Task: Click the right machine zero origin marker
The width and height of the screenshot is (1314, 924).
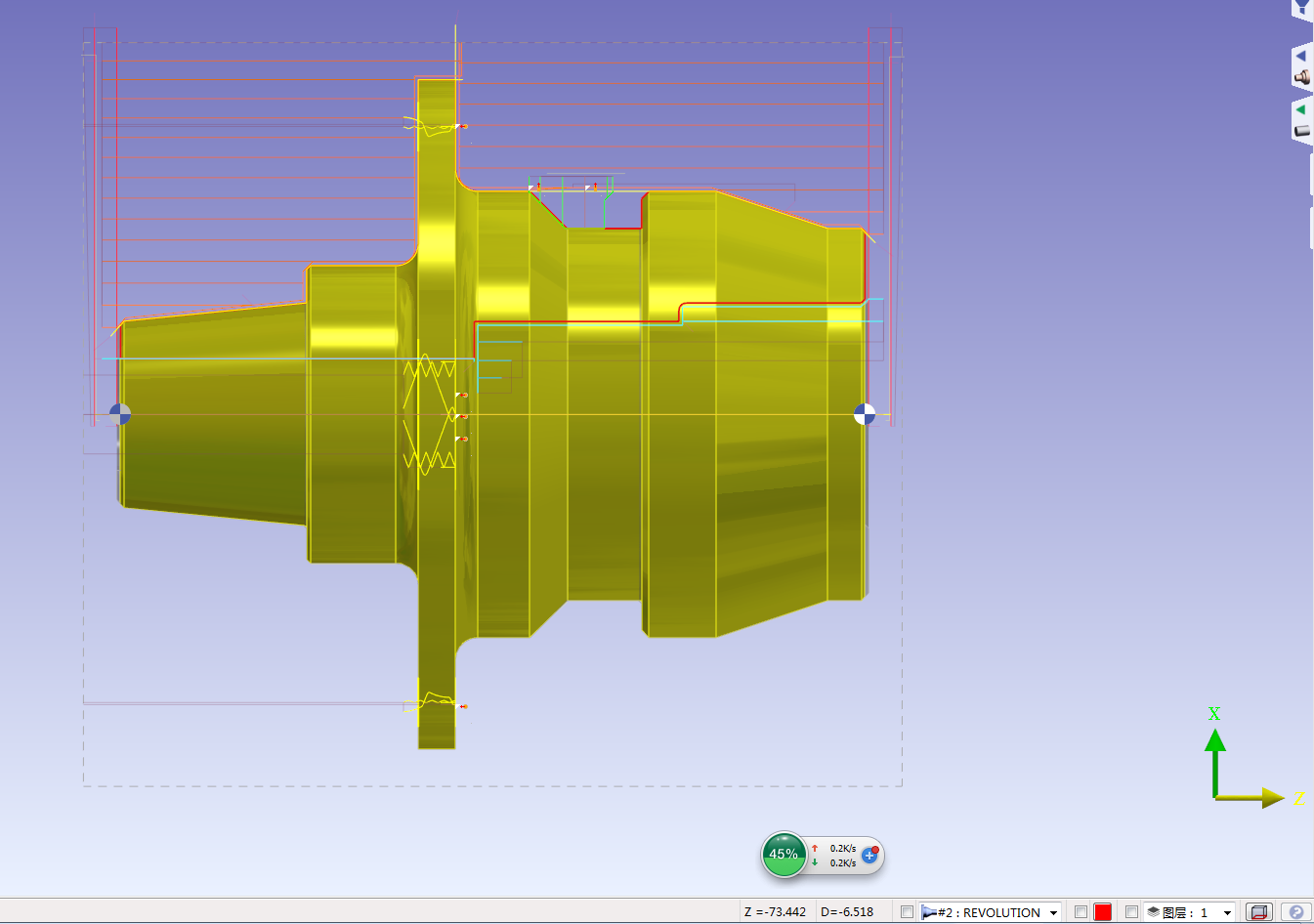Action: coord(865,414)
